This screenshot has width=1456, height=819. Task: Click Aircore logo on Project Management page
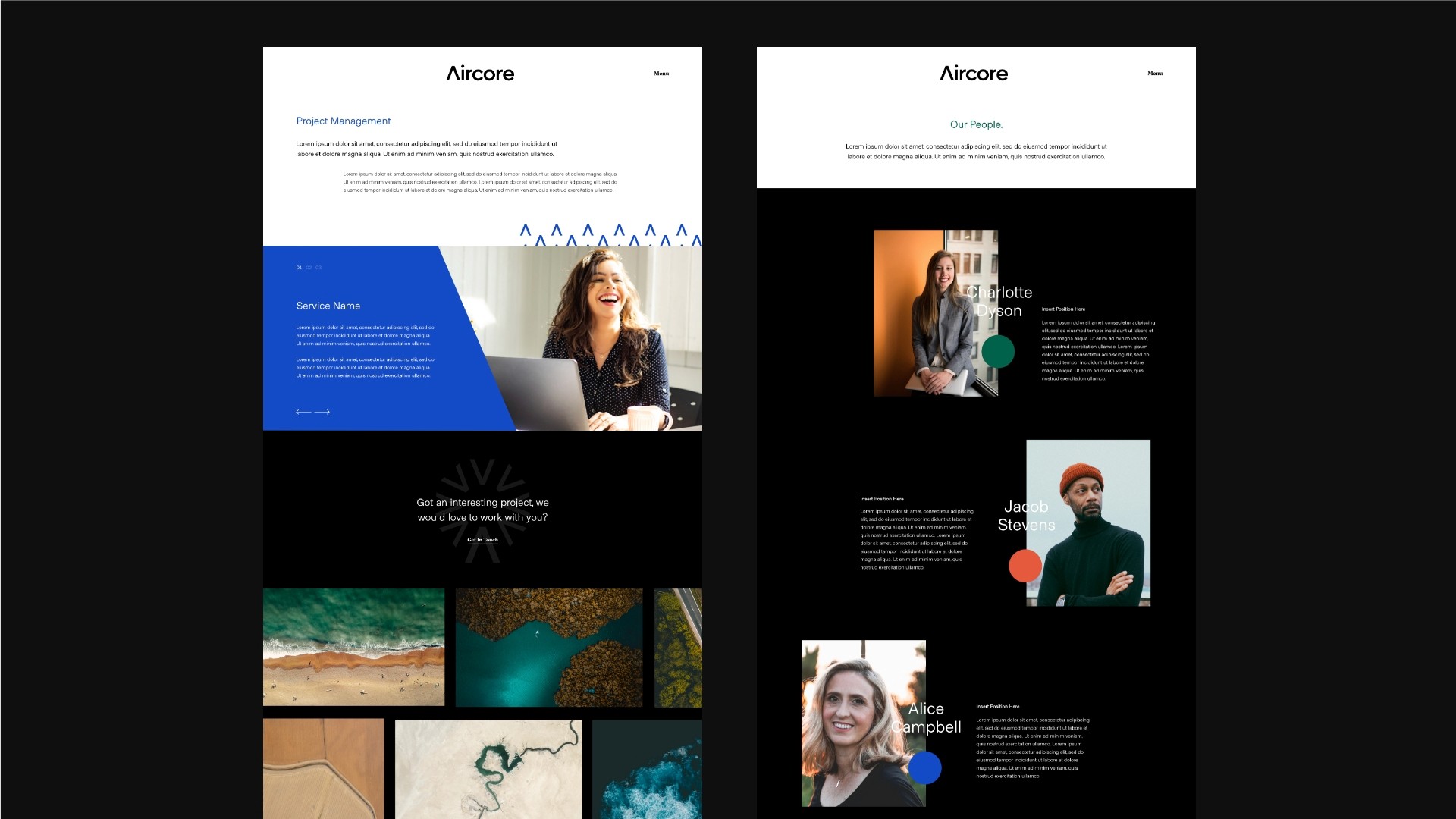point(480,74)
